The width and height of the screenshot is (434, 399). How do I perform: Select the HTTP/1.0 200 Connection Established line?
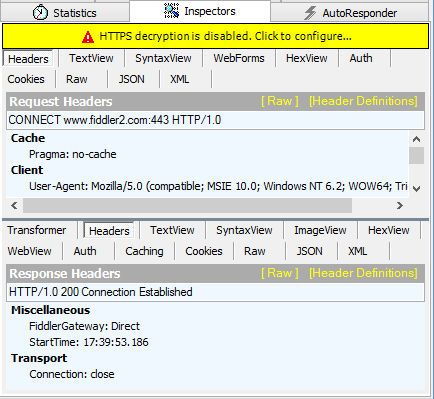click(x=215, y=292)
